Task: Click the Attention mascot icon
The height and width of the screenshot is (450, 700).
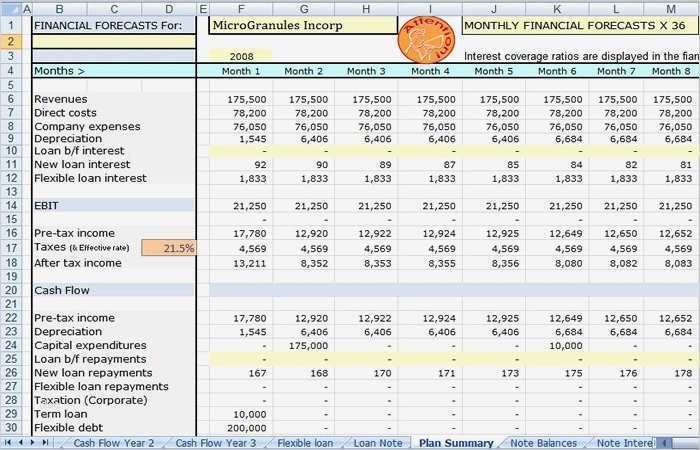Action: tap(426, 40)
